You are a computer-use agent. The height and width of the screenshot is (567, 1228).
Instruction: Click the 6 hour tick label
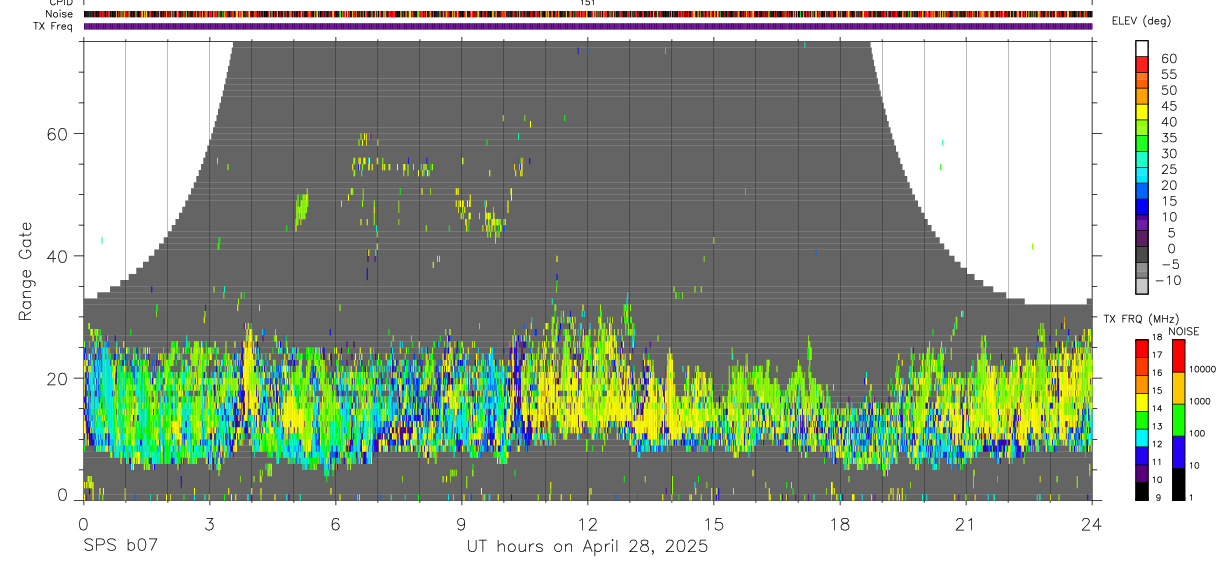(x=335, y=525)
